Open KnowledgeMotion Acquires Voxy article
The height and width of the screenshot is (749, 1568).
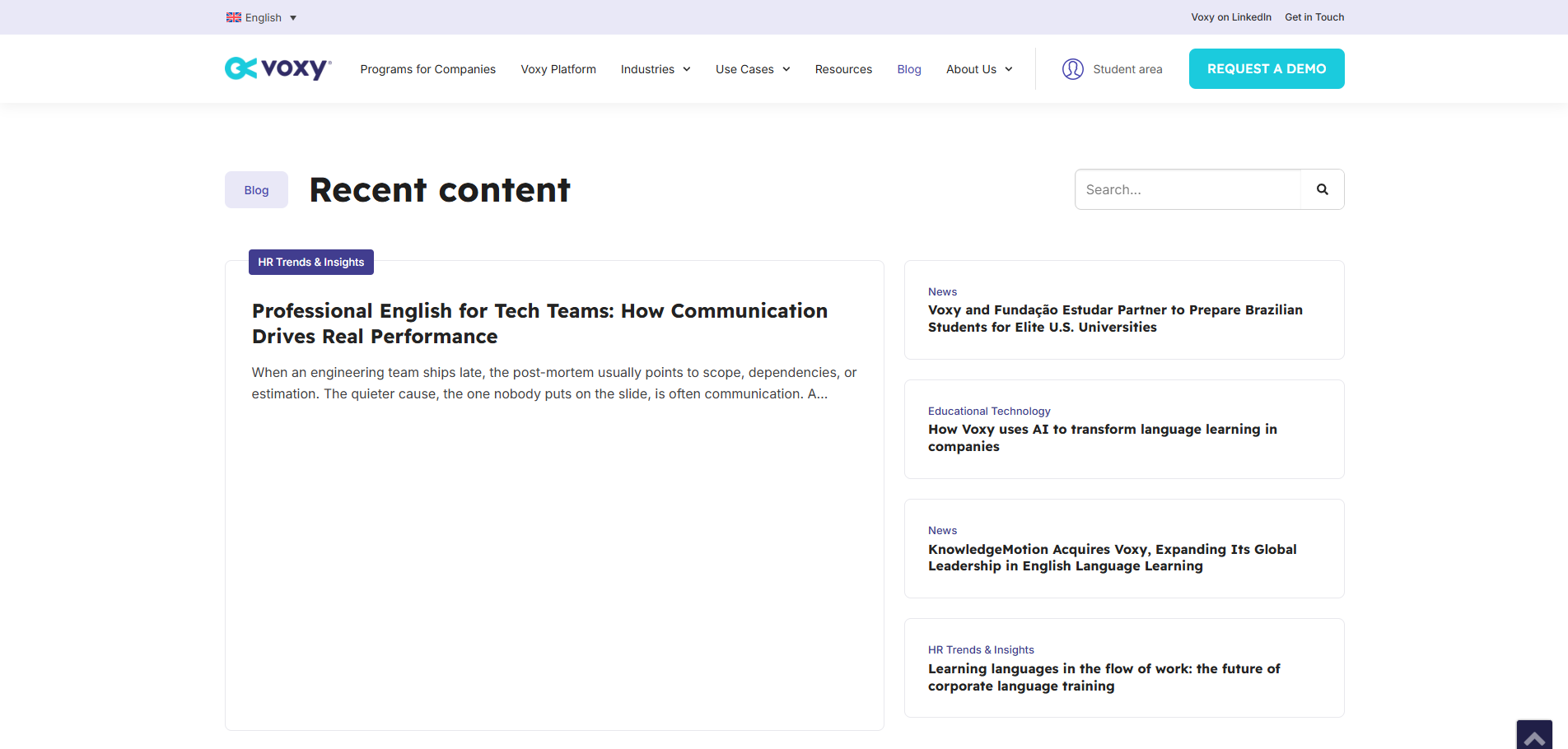coord(1113,557)
